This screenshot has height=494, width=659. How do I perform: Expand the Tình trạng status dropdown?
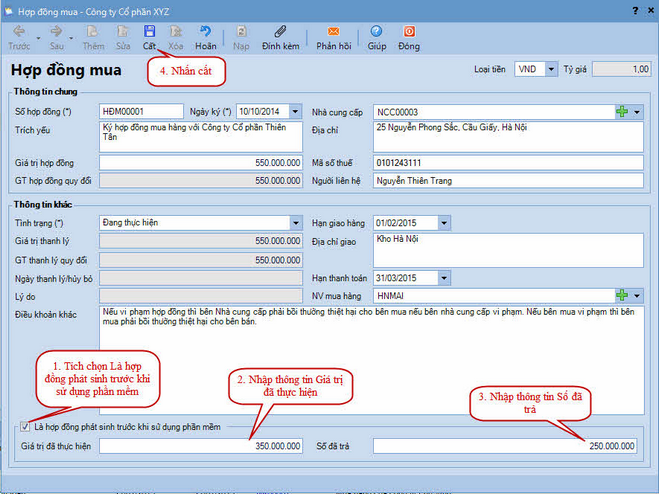click(x=295, y=223)
